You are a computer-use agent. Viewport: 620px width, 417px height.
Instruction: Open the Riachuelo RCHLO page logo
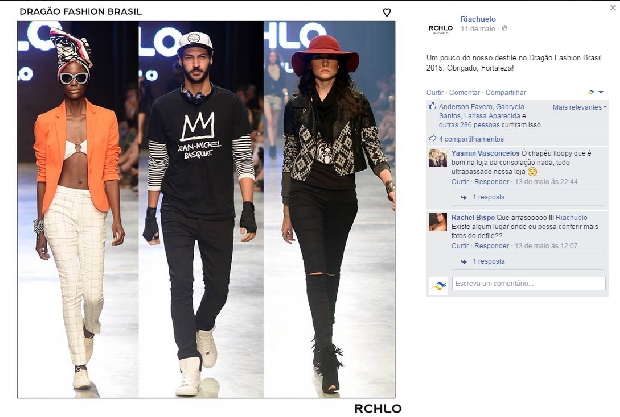pos(440,28)
